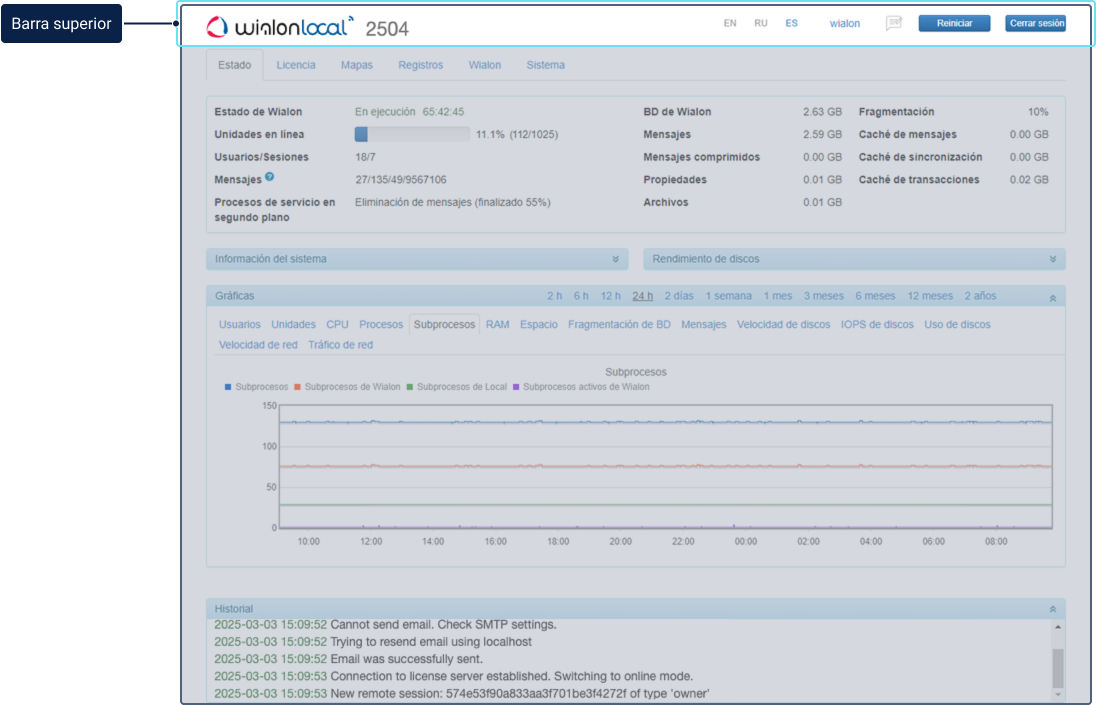The width and height of the screenshot is (1096, 705).
Task: Open the wialon user link
Action: point(844,24)
